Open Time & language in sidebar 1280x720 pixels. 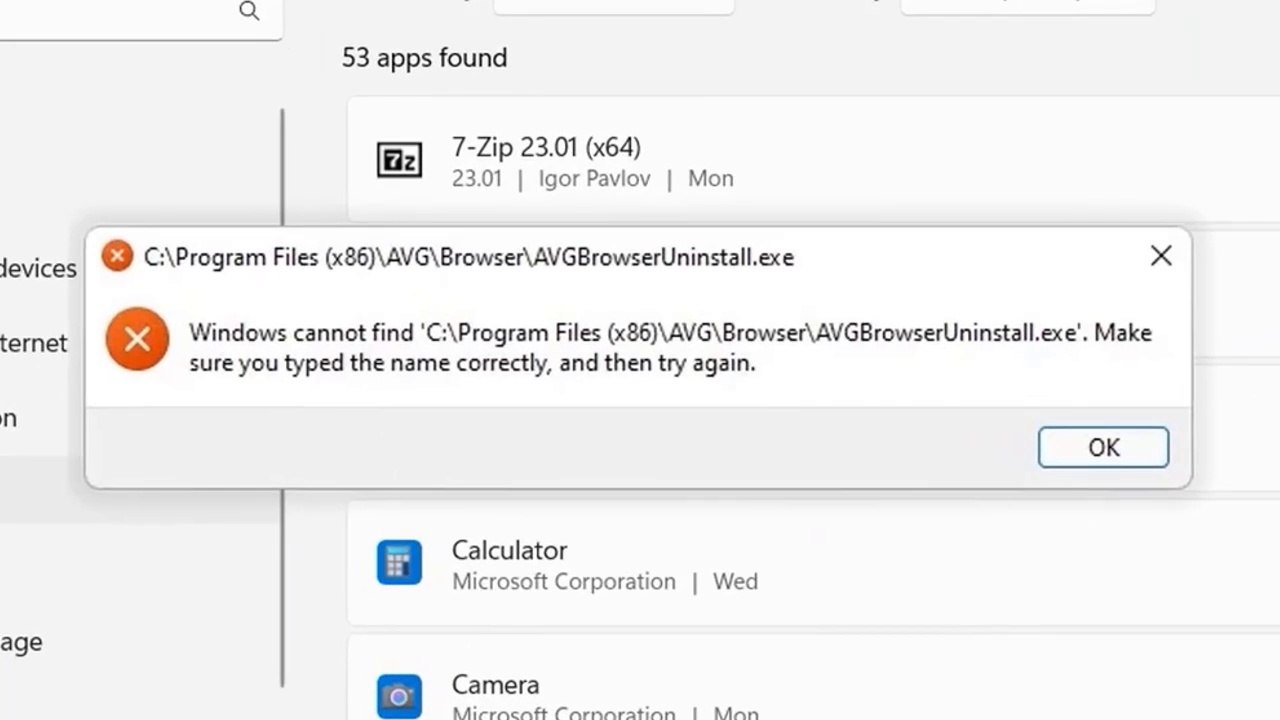[x=22, y=642]
